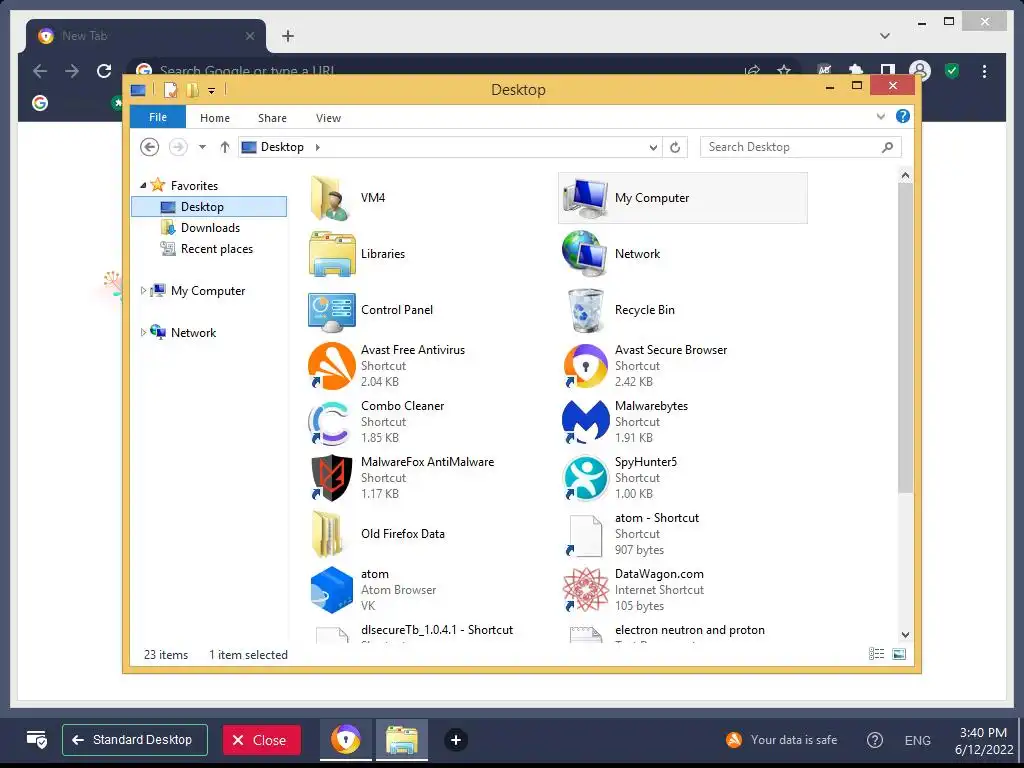Reload the page in the browser toolbar
The height and width of the screenshot is (768, 1024).
coord(104,71)
